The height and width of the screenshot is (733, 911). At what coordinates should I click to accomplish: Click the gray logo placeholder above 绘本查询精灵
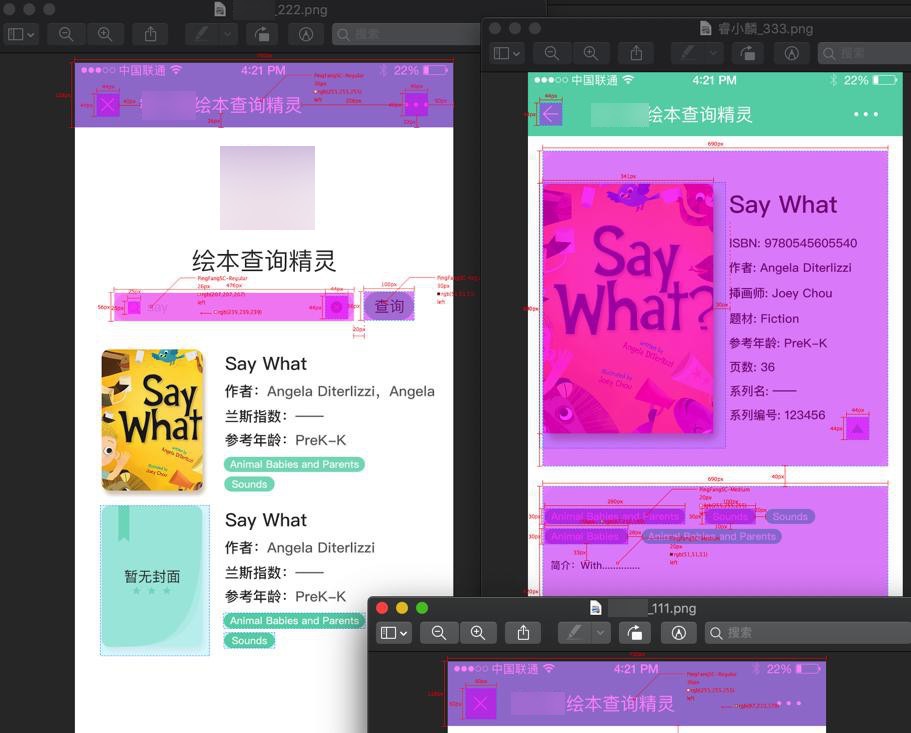point(267,188)
